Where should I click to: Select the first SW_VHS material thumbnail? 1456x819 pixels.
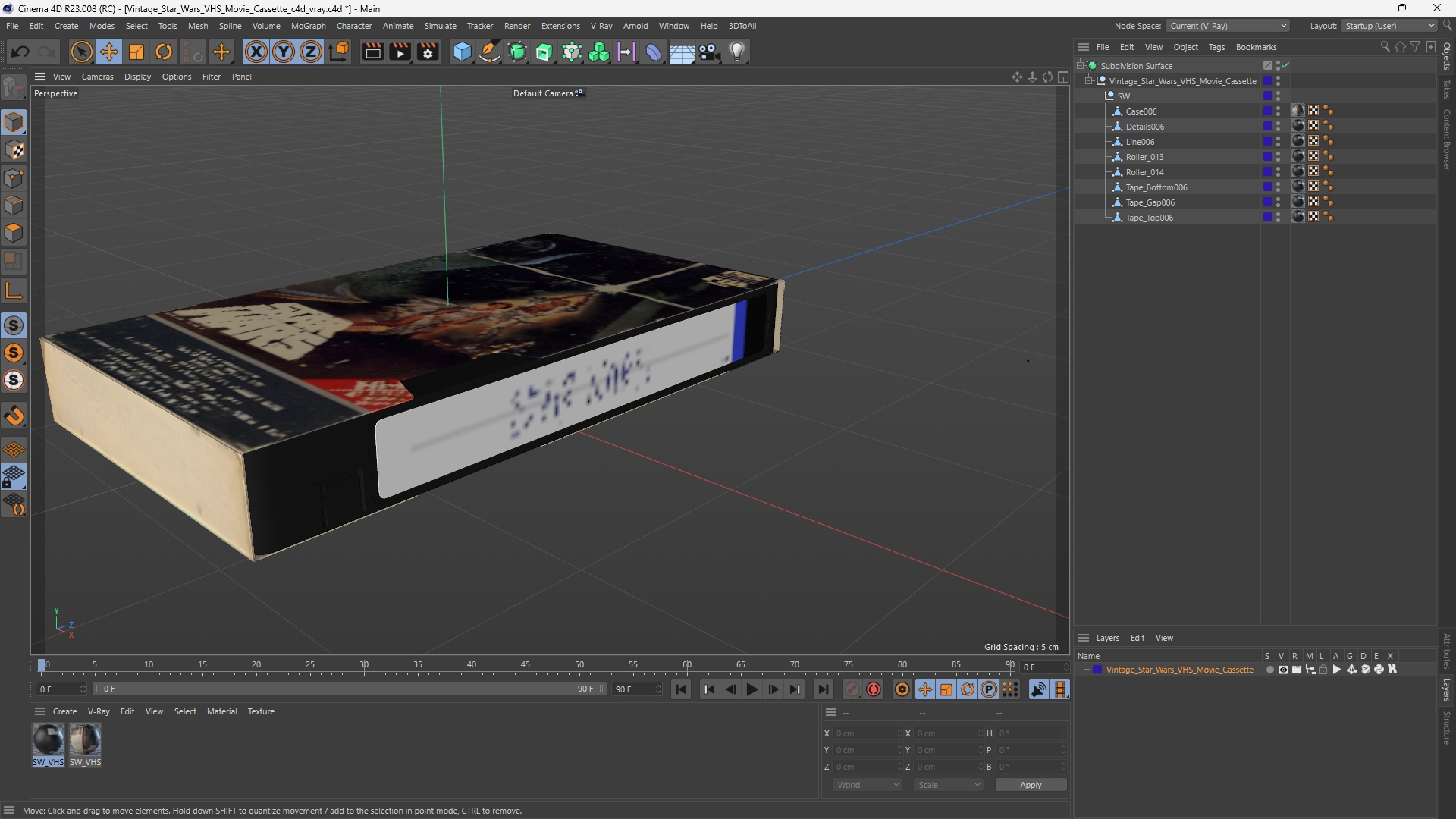pos(48,739)
